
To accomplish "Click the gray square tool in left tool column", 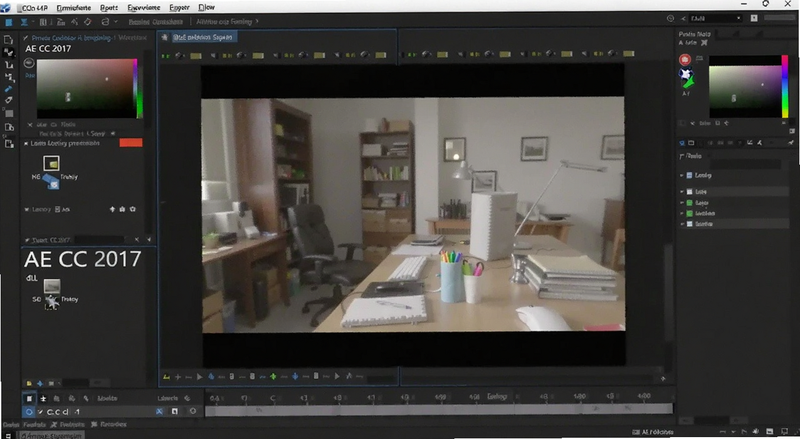I will (x=9, y=113).
